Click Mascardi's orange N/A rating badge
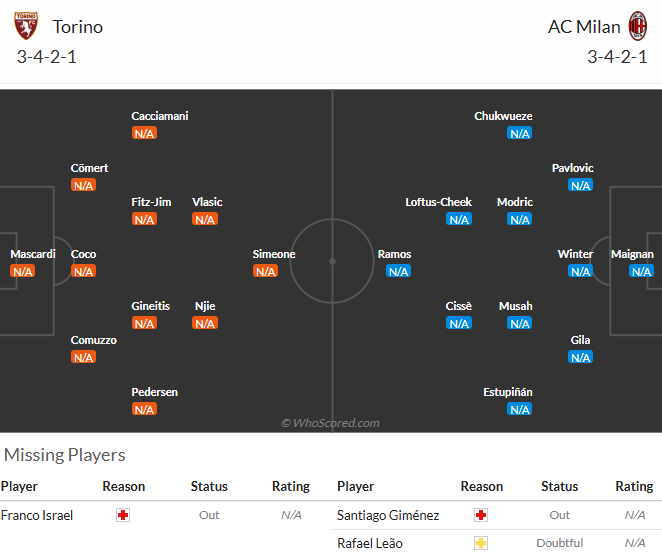 (x=22, y=271)
